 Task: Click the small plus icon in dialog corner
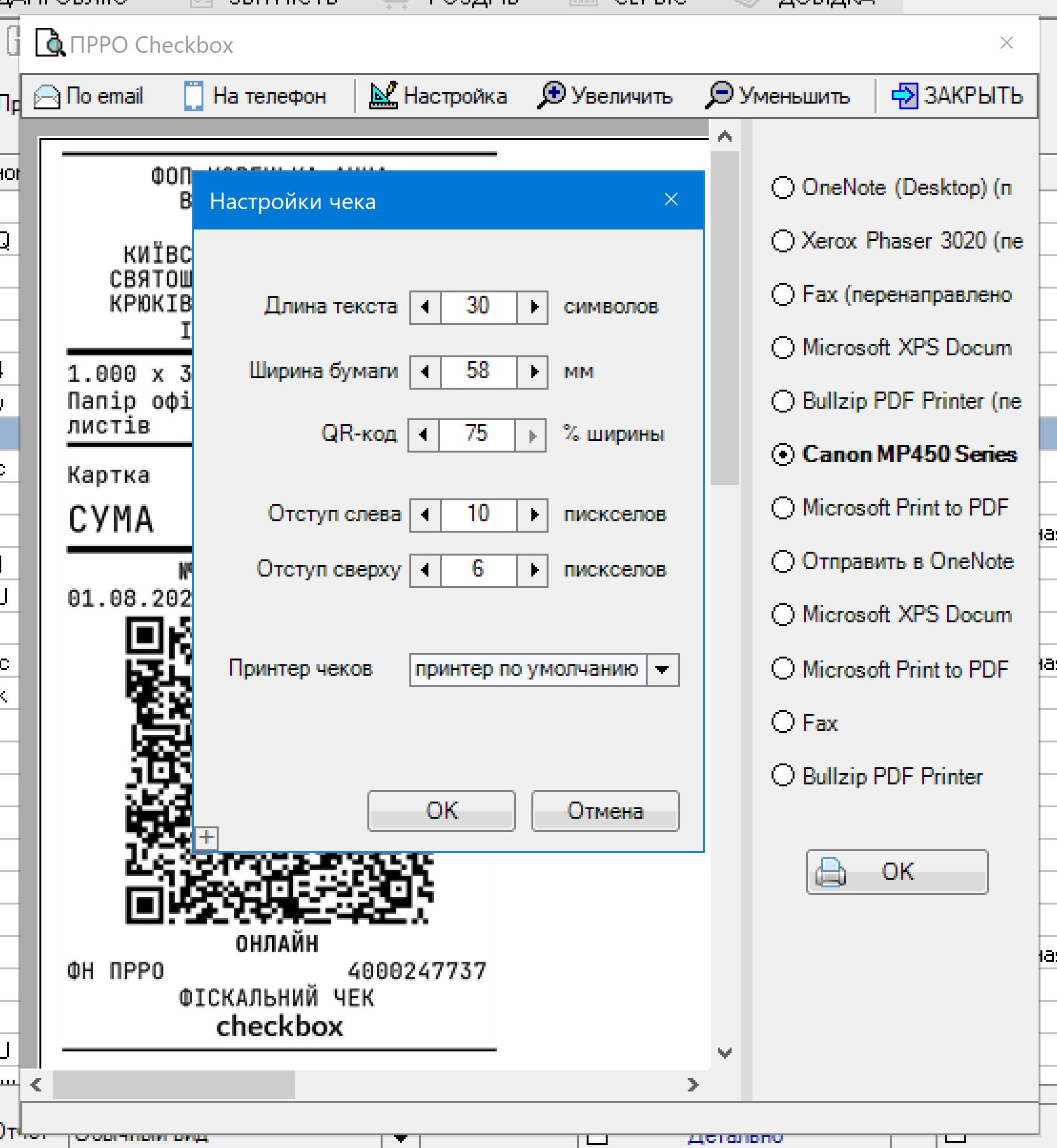click(206, 837)
